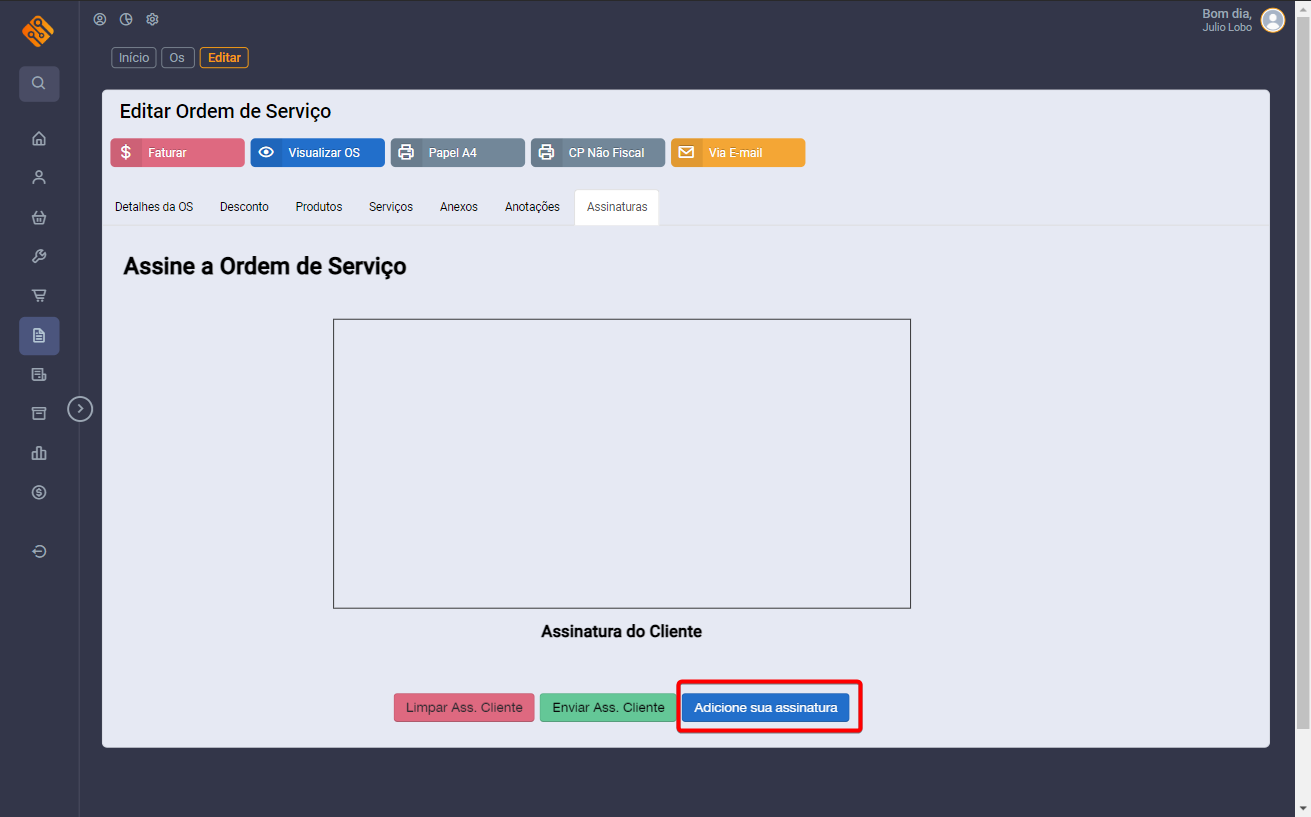Switch to Anotações tab
Image resolution: width=1311 pixels, height=817 pixels.
pyautogui.click(x=532, y=207)
